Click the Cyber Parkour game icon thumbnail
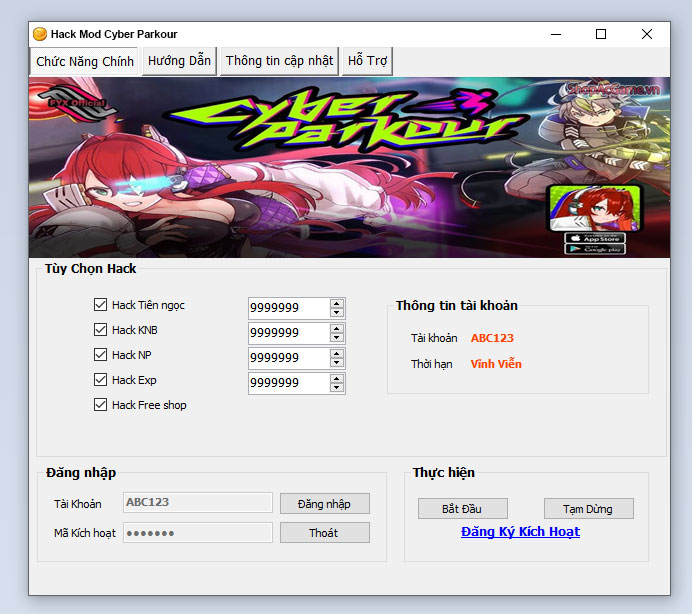Viewport: 693px width, 616px height. tap(595, 209)
